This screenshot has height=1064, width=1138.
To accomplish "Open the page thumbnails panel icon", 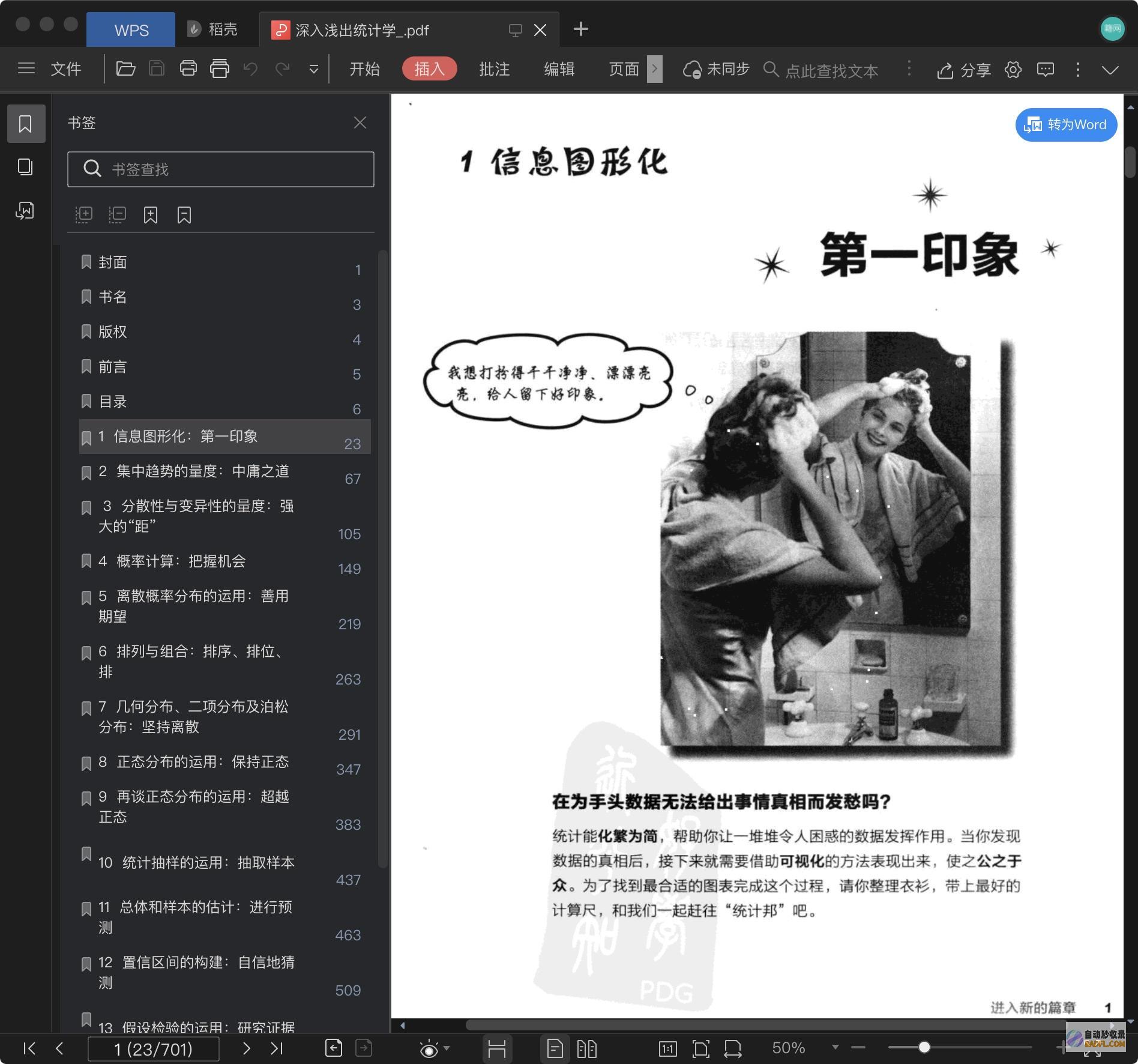I will (x=25, y=167).
